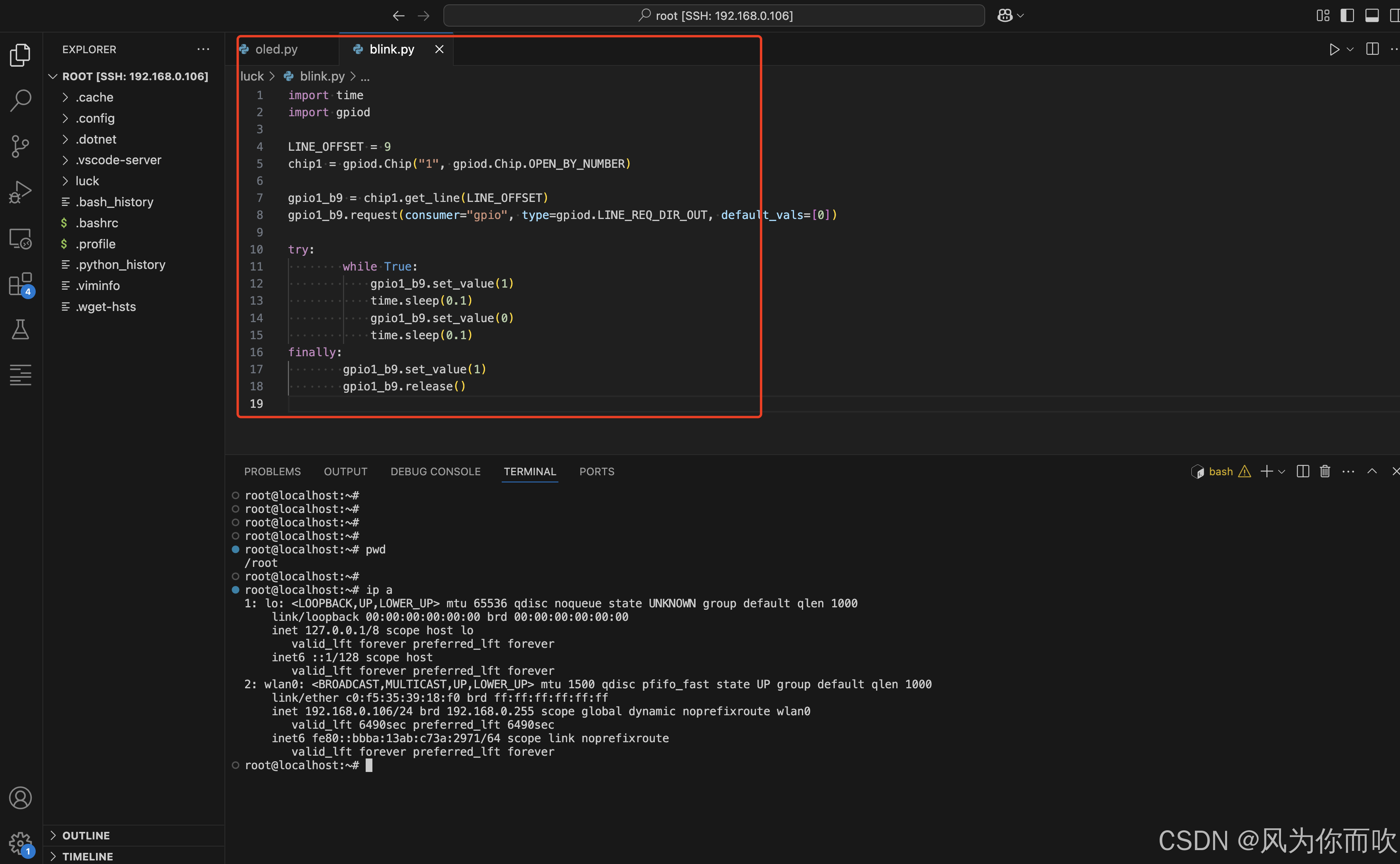Open new terminal launch profile dropdown

coord(1282,472)
